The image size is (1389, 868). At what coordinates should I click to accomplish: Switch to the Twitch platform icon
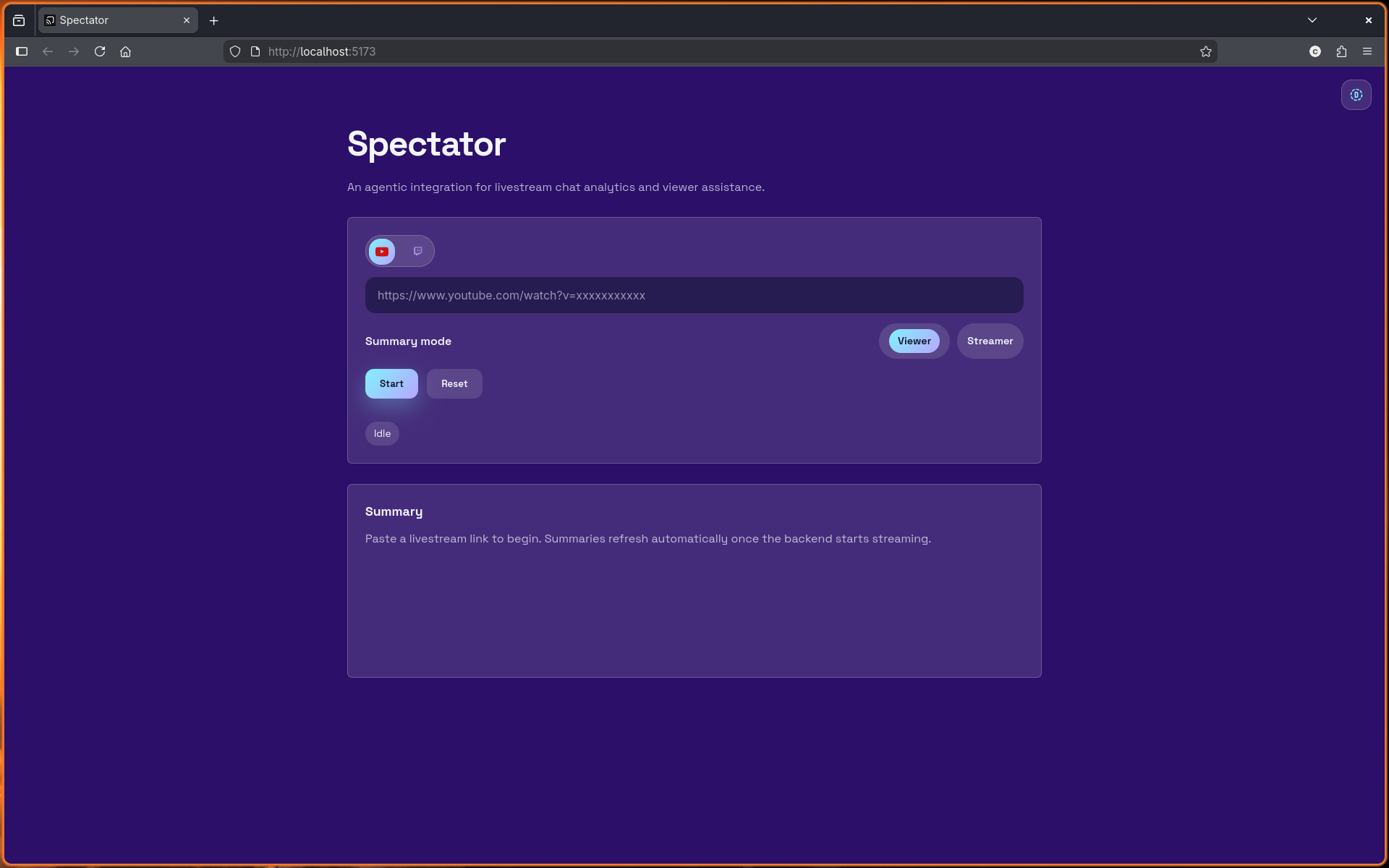[417, 251]
